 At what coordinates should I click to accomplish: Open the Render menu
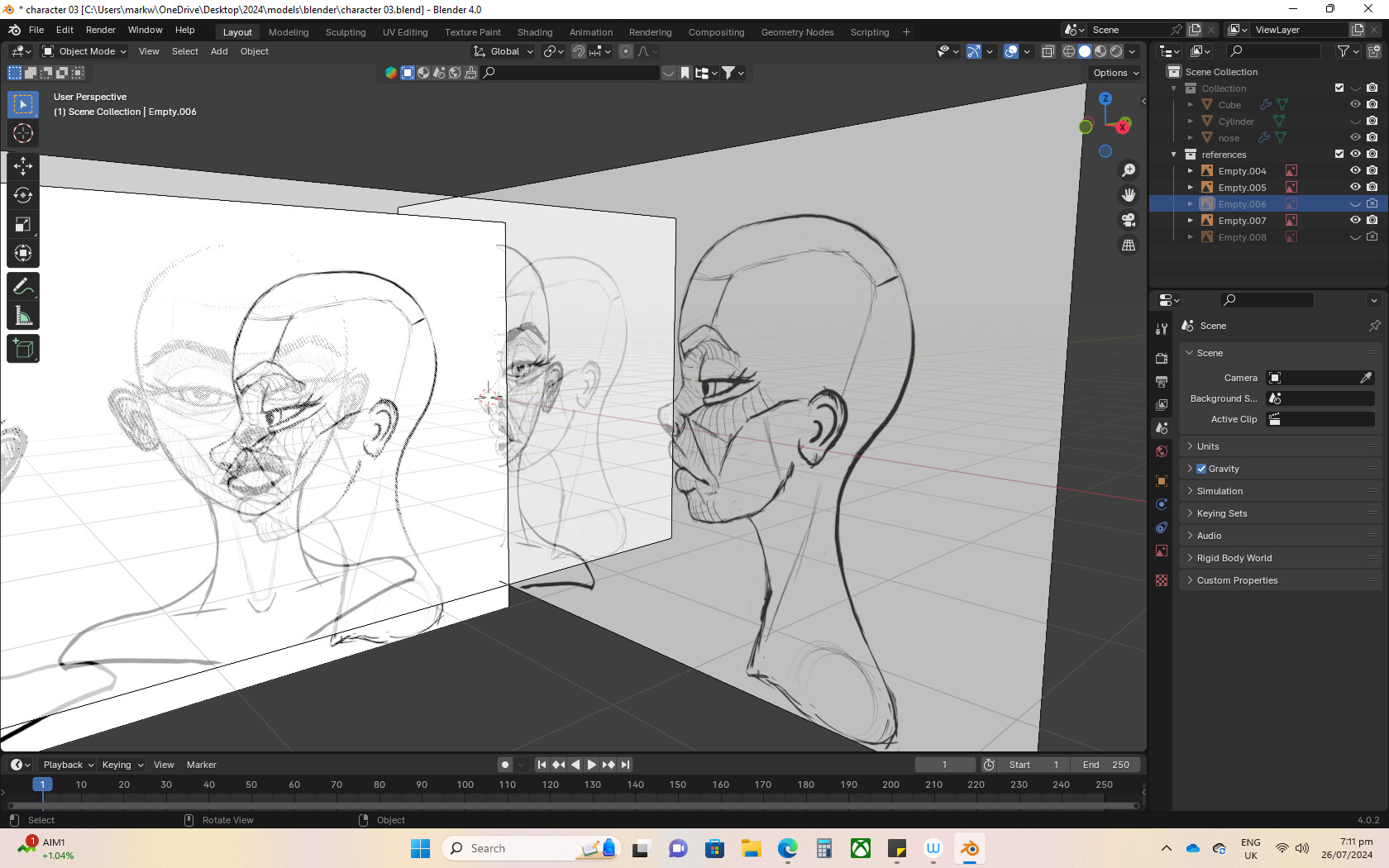[101, 30]
